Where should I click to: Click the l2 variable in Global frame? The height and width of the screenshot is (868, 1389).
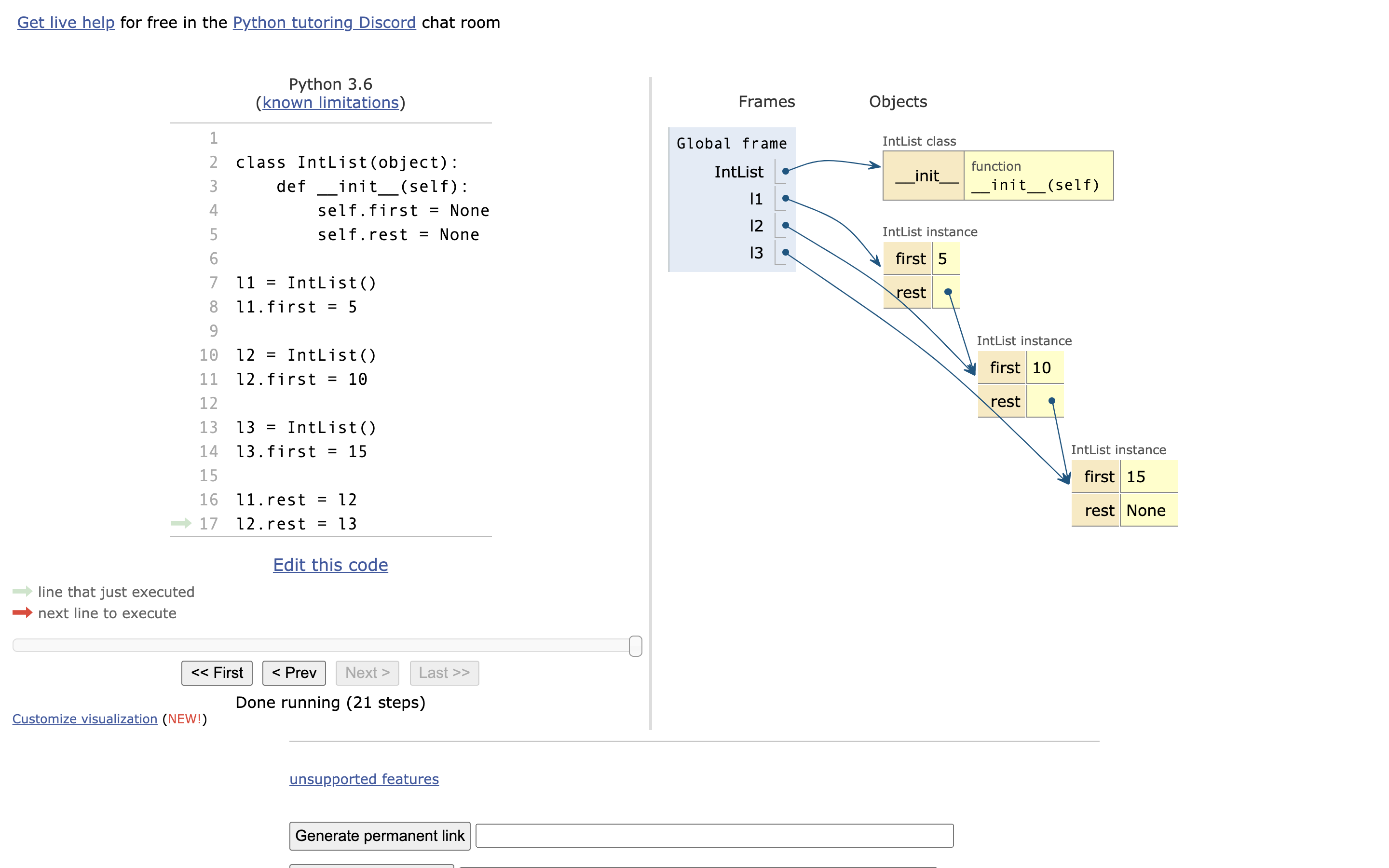757,226
